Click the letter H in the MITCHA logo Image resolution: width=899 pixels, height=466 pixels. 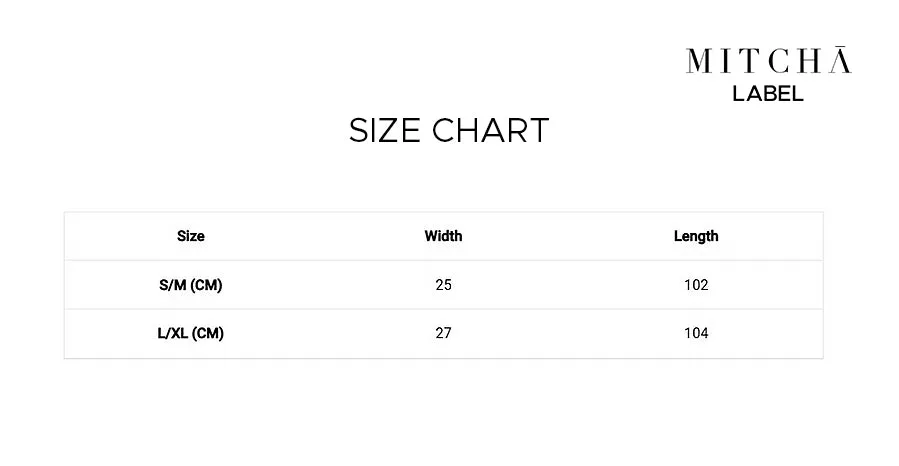point(809,61)
